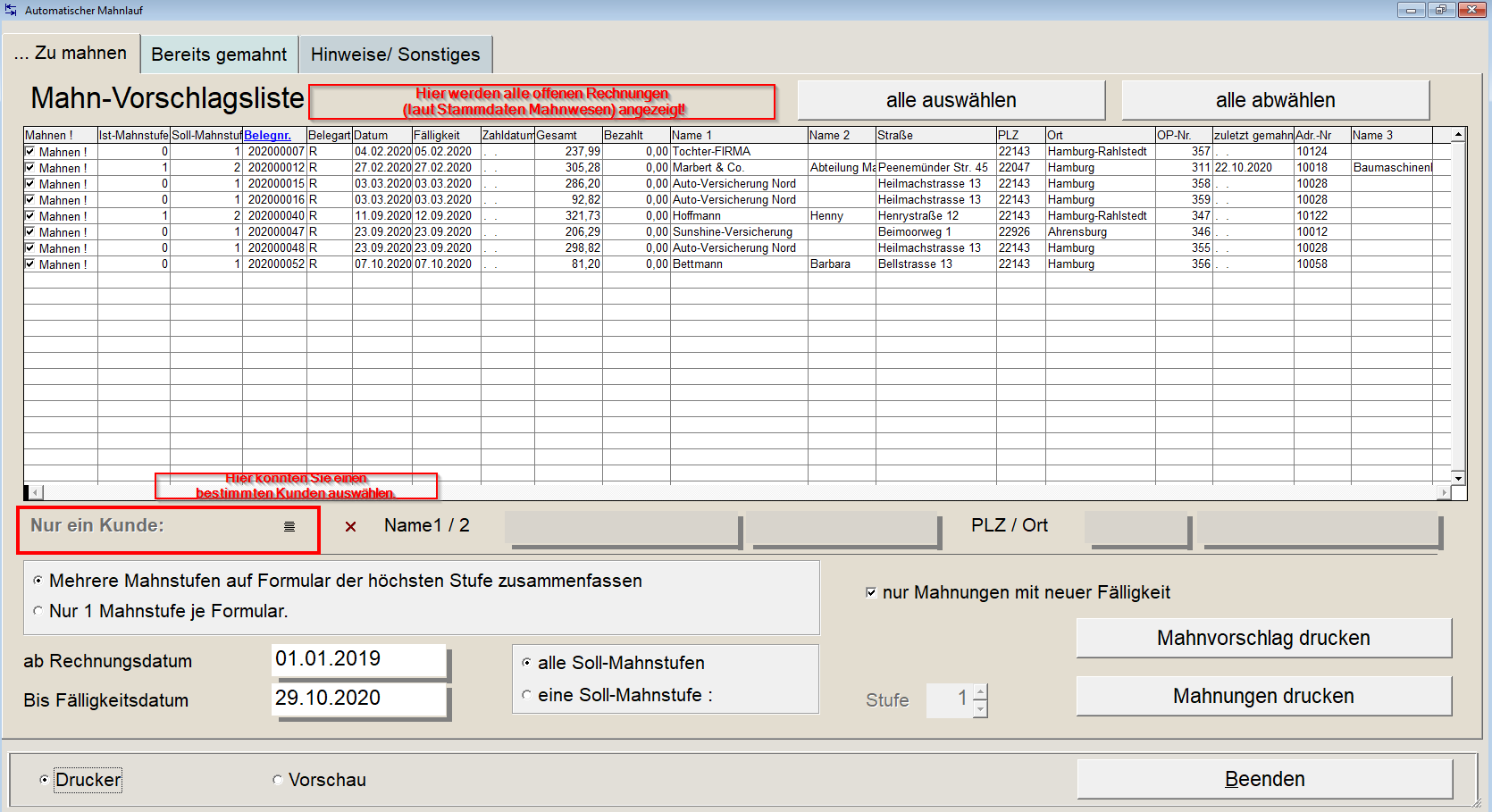The width and height of the screenshot is (1492, 812).
Task: Open the Bereits gemahnt tab
Action: point(219,54)
